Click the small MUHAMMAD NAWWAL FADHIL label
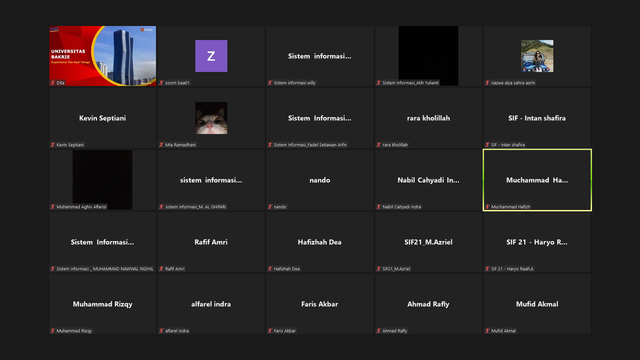 [105, 269]
